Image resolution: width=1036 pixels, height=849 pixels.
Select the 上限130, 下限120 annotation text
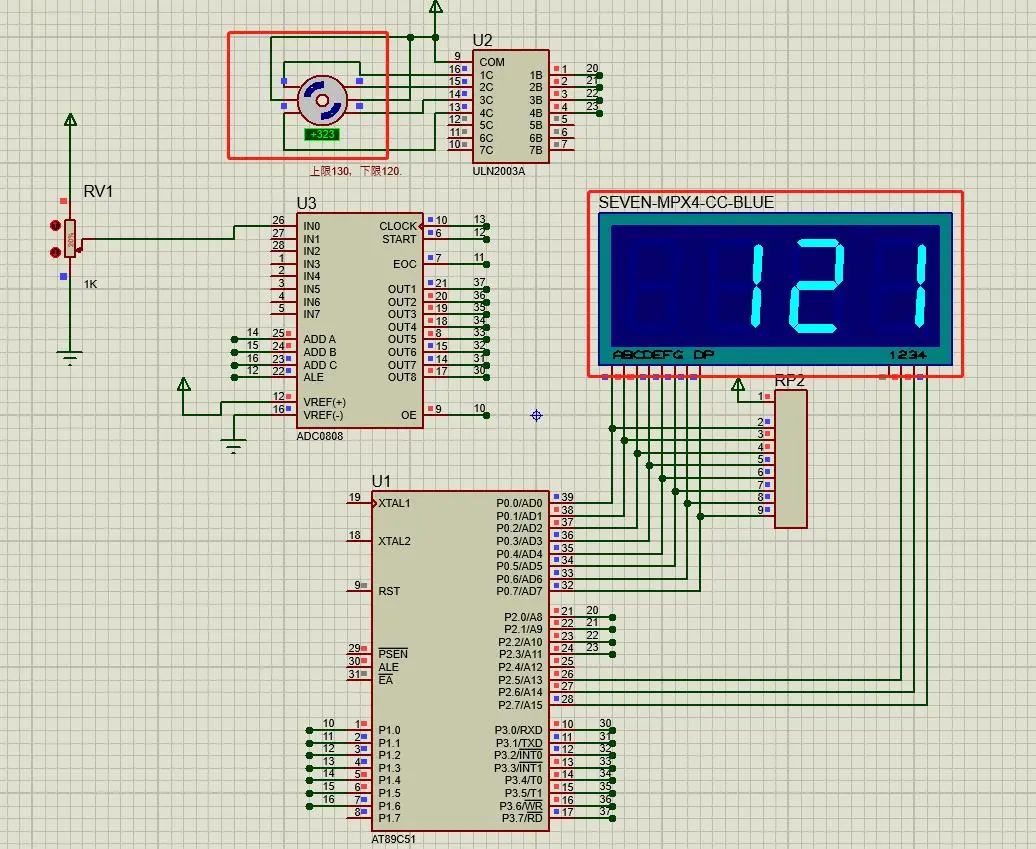pos(355,171)
